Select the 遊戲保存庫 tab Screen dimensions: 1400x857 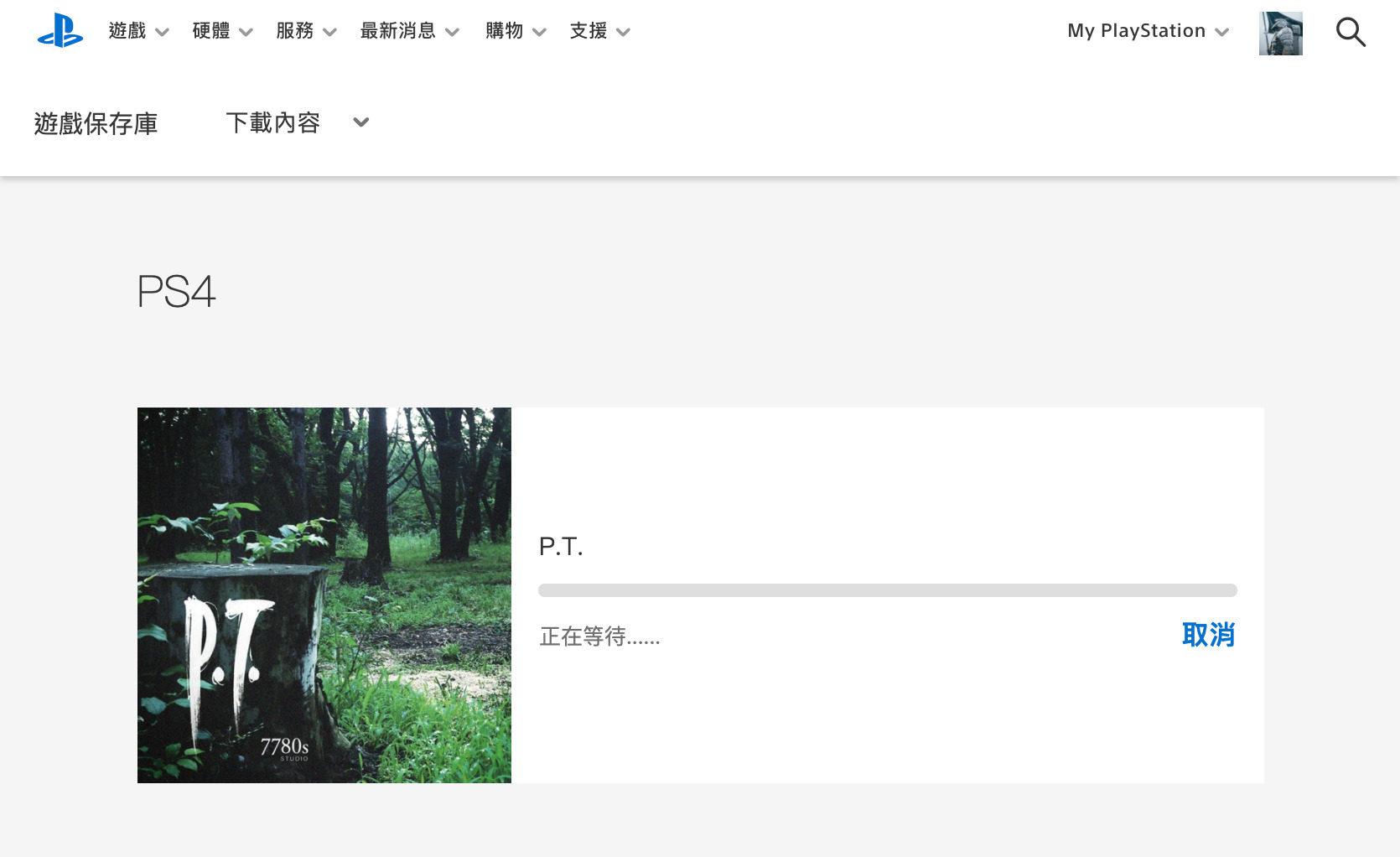(x=96, y=123)
